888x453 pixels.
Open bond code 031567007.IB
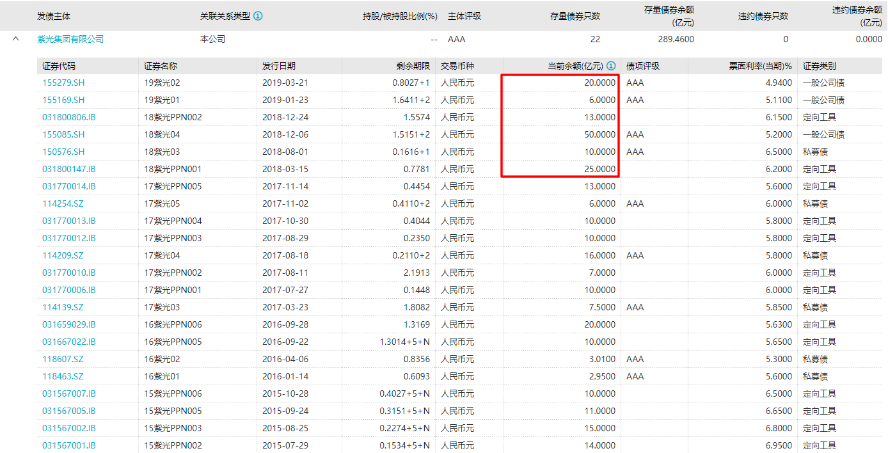[69, 394]
